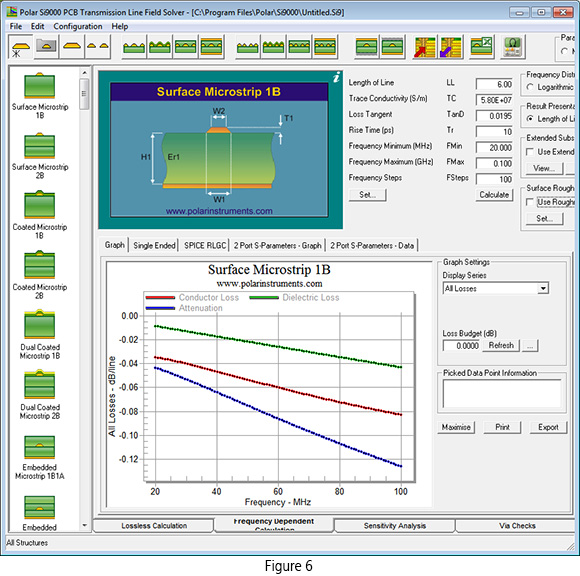Click the structure list scroll down arrow

click(x=84, y=525)
